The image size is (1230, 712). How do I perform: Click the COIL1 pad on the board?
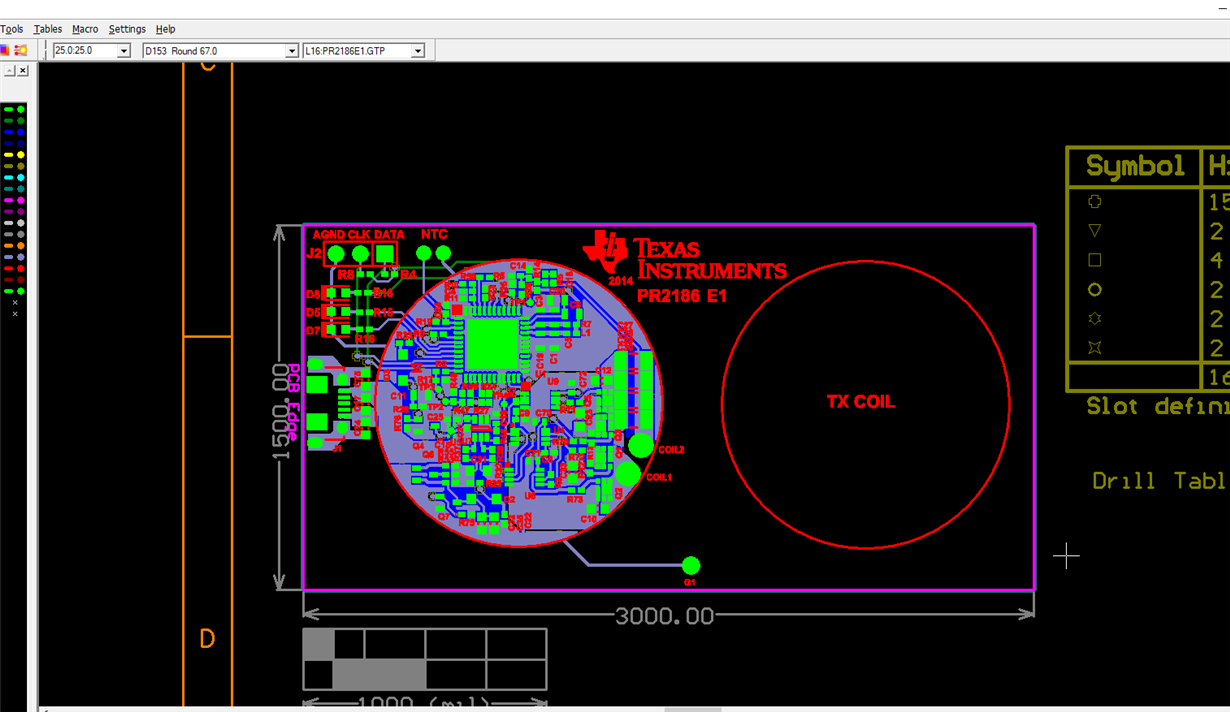tap(628, 473)
